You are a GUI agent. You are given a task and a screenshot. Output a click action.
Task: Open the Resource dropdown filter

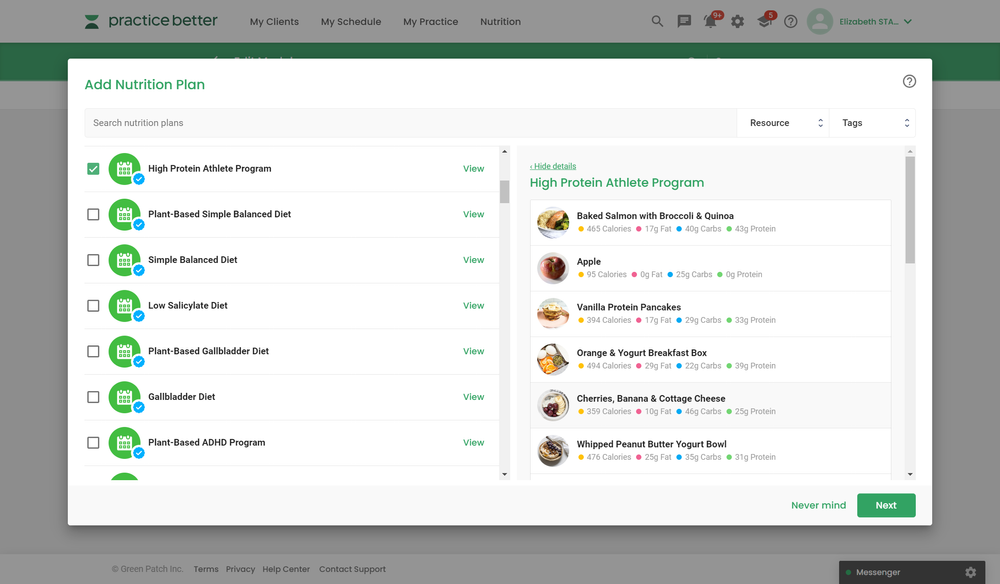[x=784, y=122]
